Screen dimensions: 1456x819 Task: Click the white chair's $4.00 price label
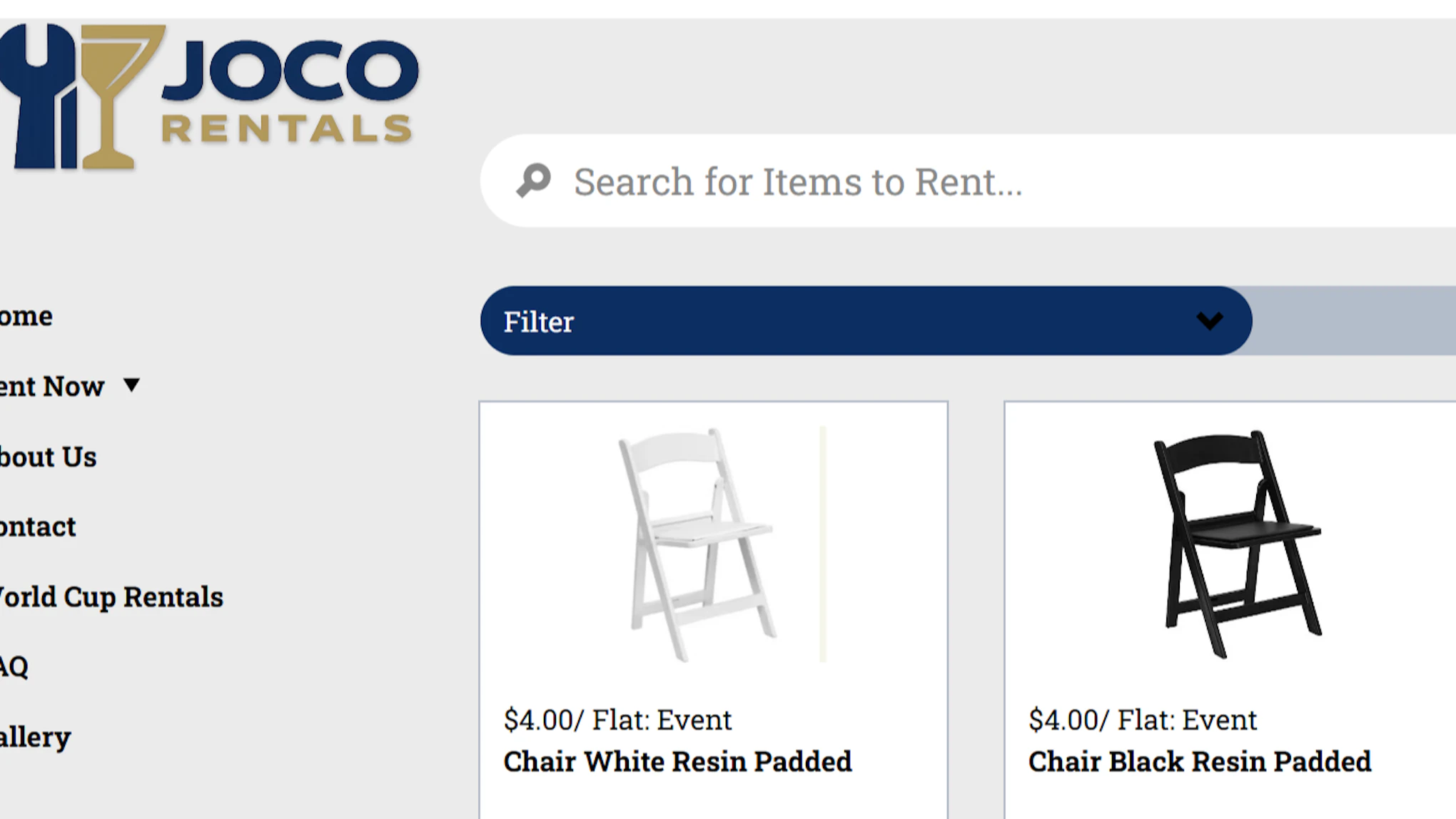617,720
